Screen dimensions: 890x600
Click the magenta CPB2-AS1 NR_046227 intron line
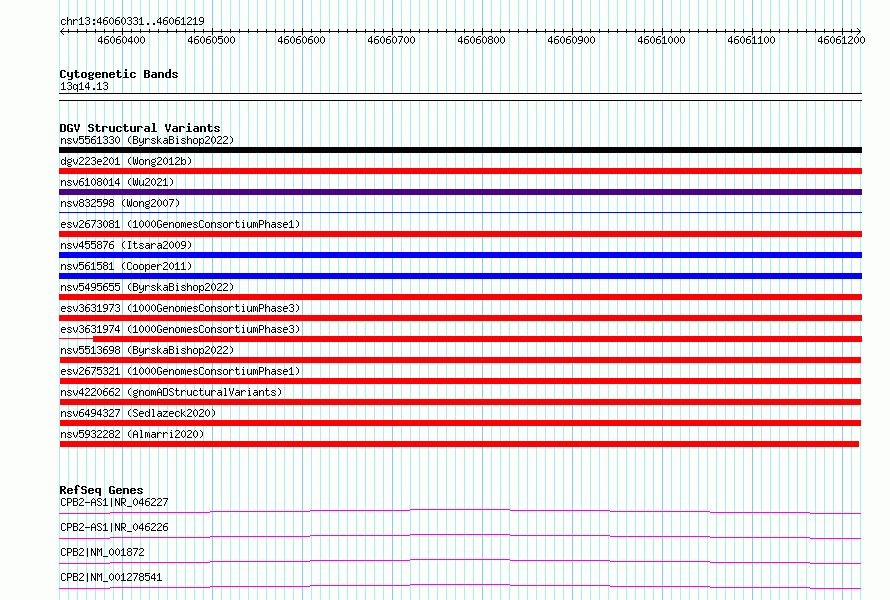point(460,510)
